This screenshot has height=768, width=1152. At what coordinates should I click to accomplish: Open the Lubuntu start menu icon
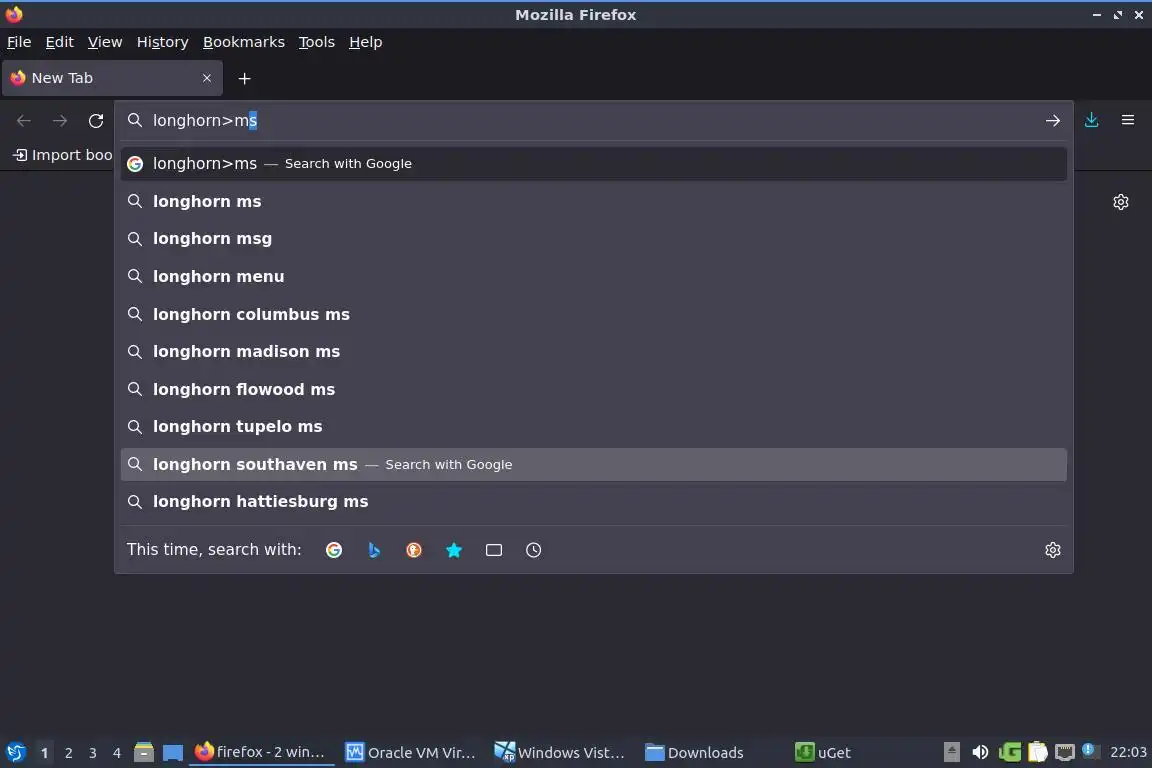tap(15, 752)
